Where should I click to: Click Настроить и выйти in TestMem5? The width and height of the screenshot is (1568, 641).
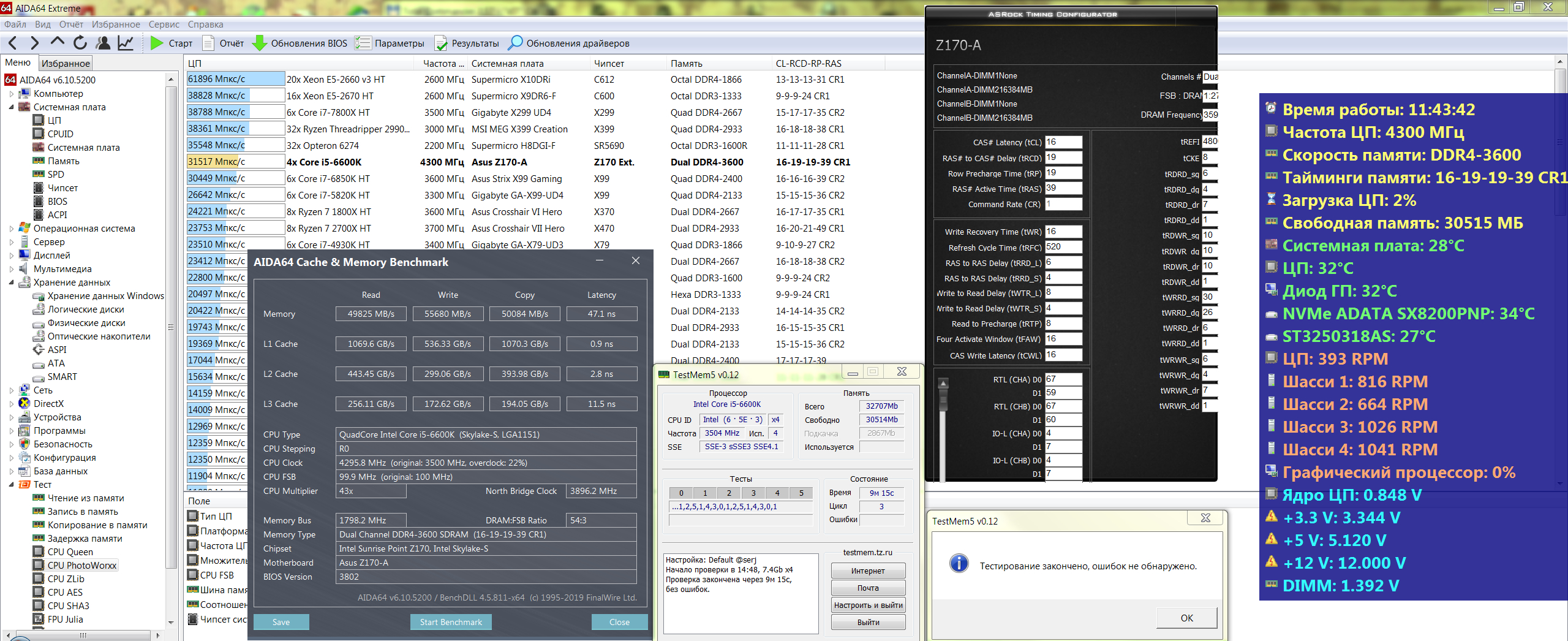[868, 605]
